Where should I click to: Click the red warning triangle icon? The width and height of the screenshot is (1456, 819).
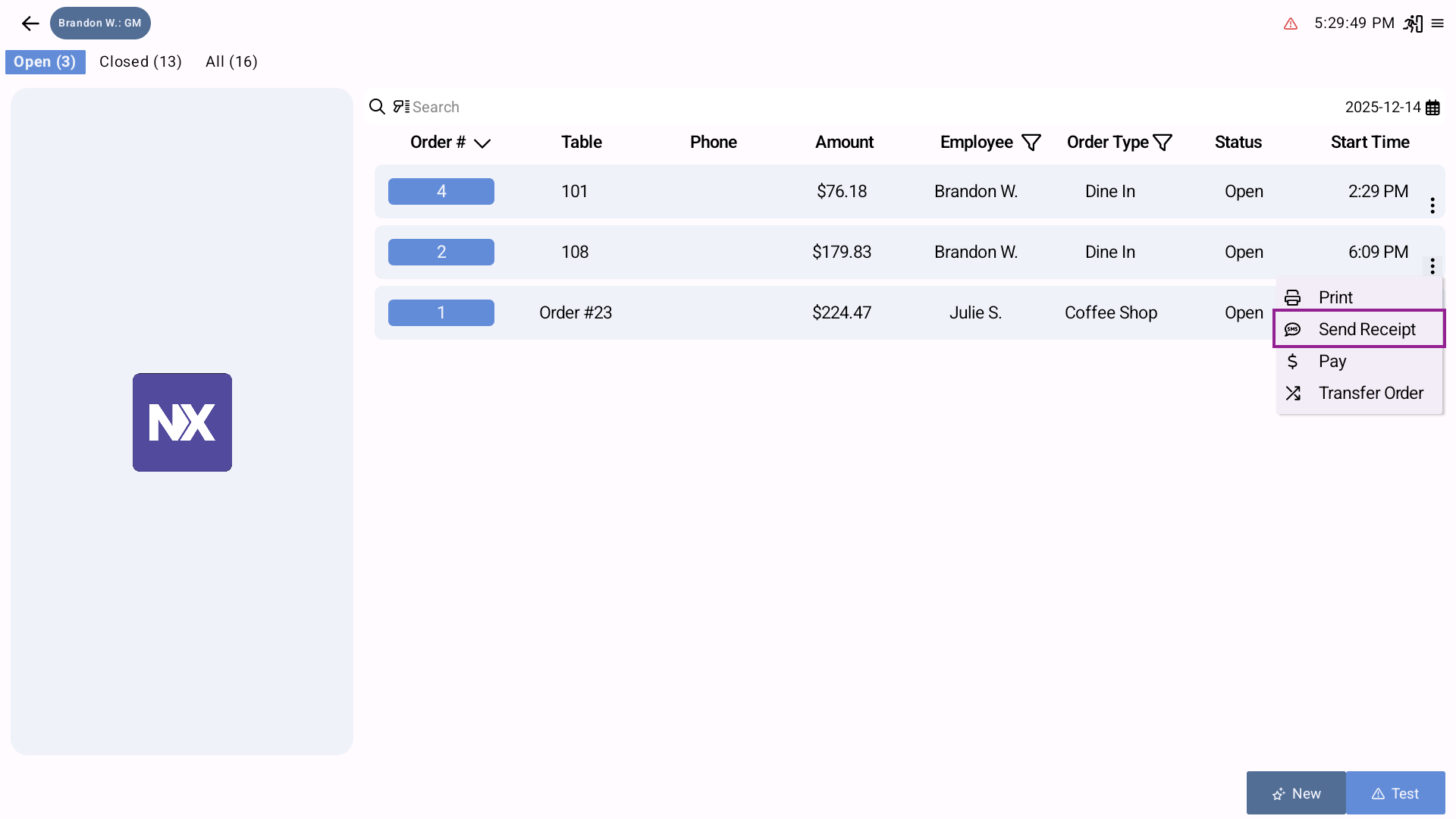(x=1291, y=24)
